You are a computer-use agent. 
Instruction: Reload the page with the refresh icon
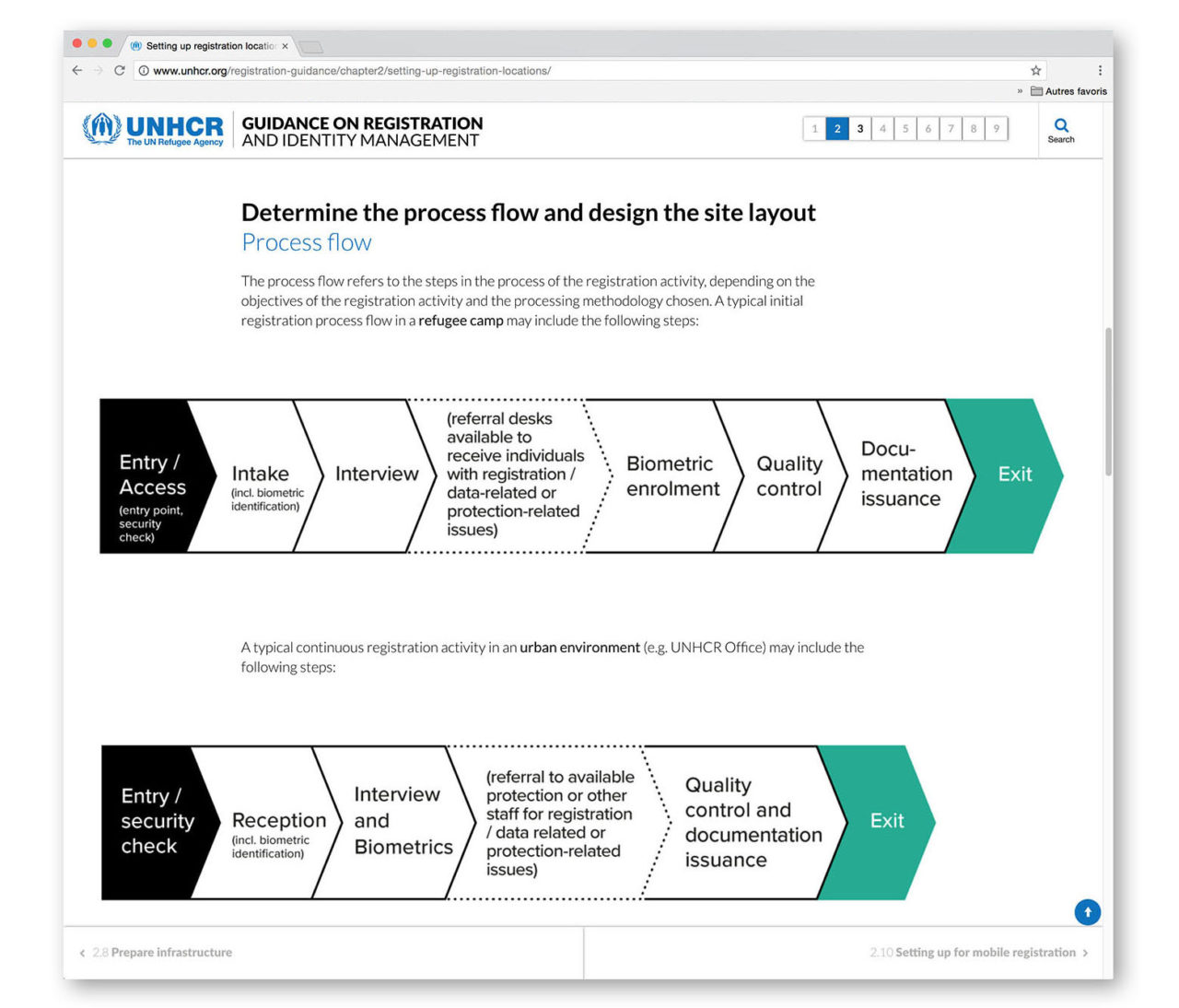[120, 71]
